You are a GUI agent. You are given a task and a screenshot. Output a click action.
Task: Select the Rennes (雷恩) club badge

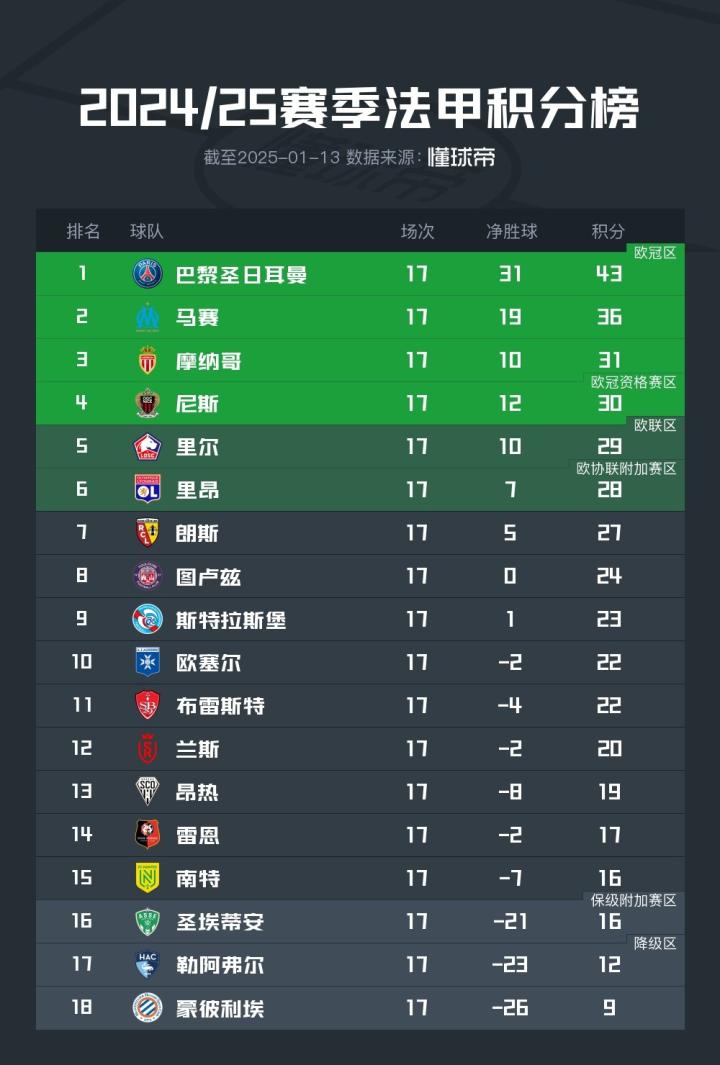pyautogui.click(x=148, y=835)
